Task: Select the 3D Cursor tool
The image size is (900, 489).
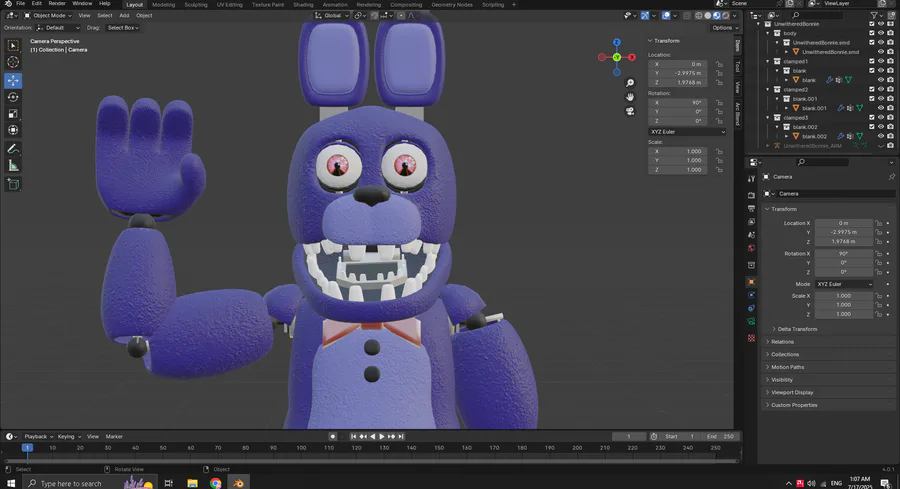Action: 13,62
